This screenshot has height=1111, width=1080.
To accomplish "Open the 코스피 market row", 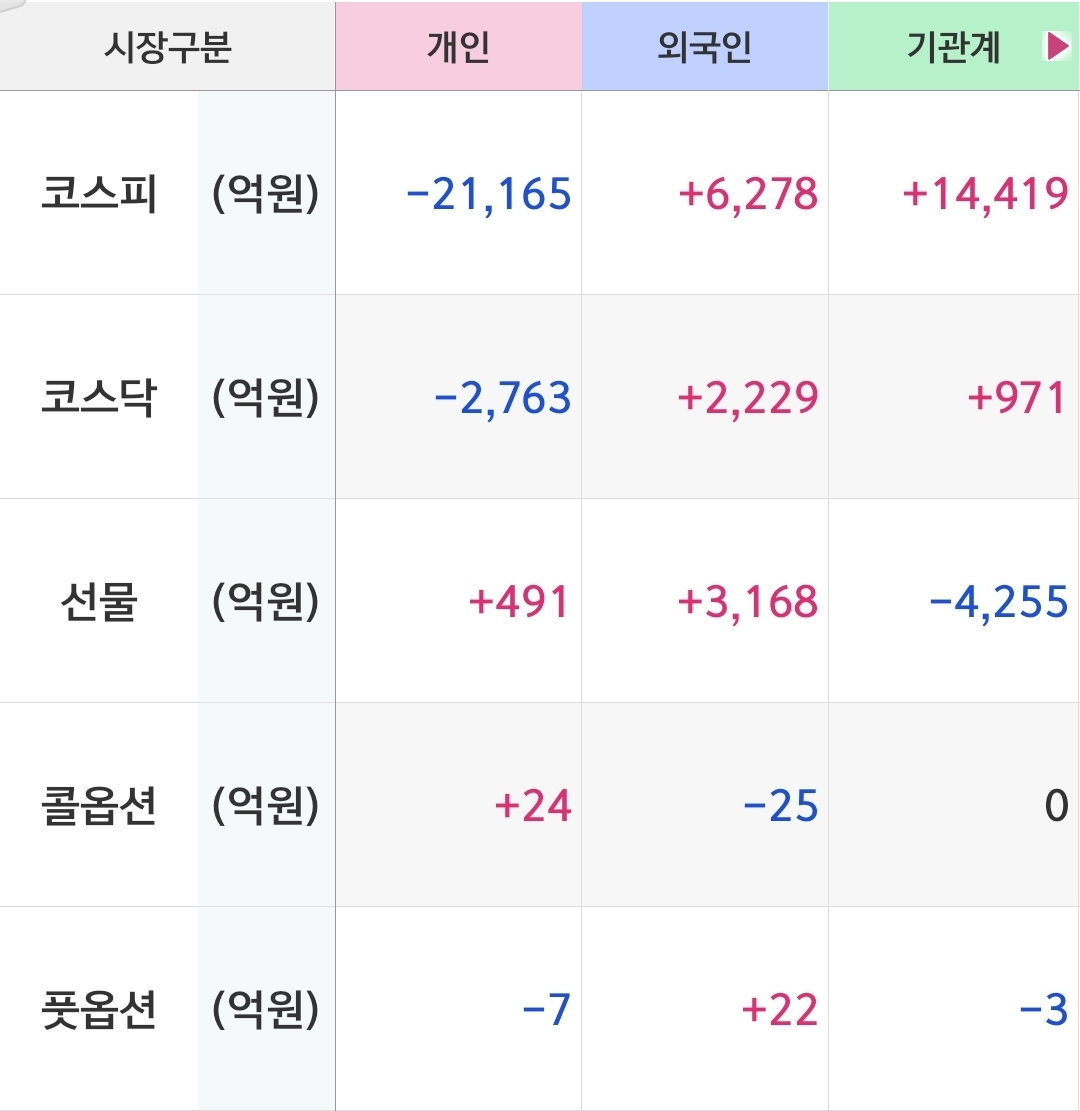I will [99, 194].
